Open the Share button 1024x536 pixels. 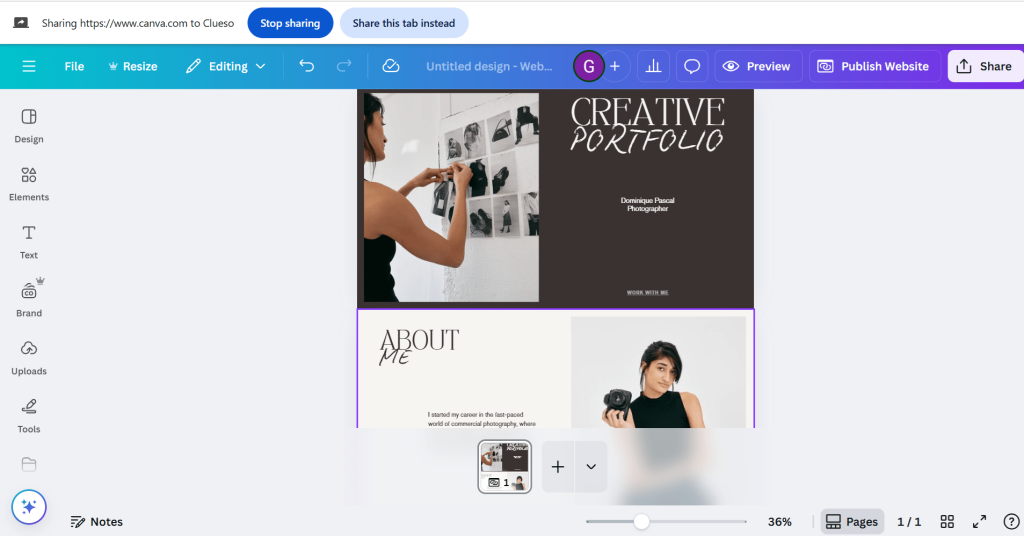pyautogui.click(x=985, y=66)
